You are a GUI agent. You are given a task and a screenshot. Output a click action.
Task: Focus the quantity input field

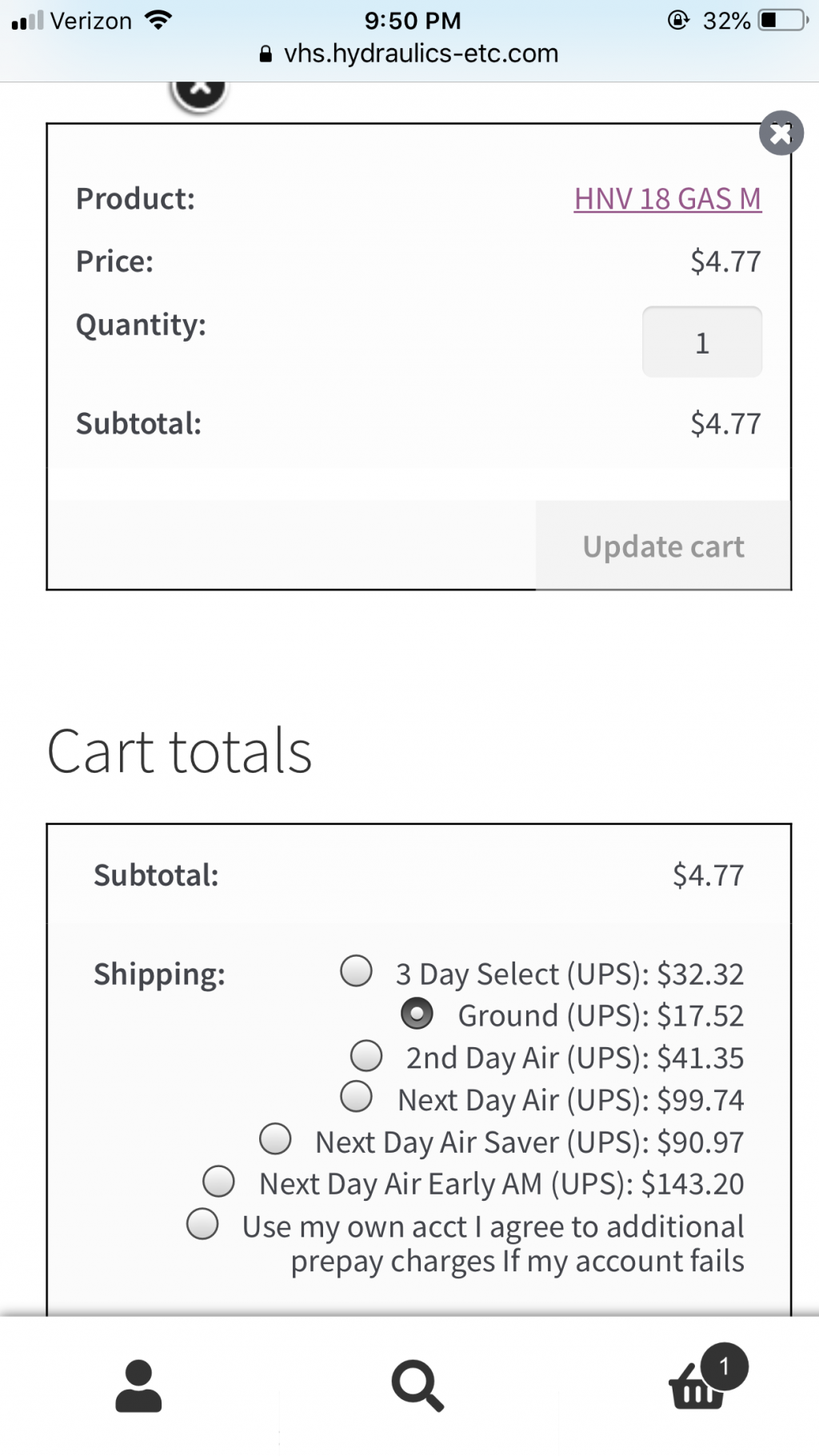(702, 342)
